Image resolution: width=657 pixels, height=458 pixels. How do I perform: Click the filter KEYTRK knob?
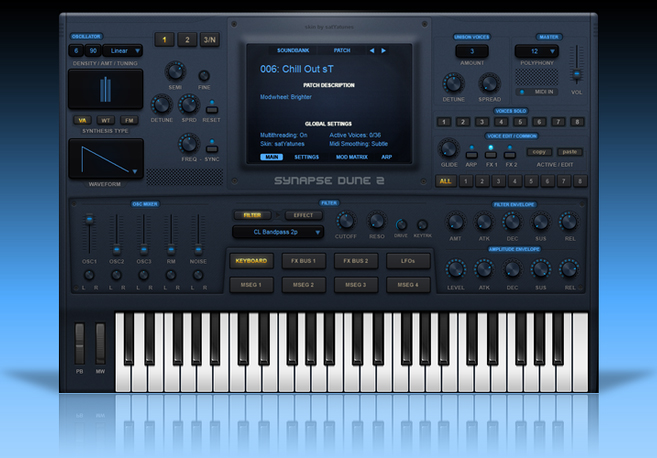pyautogui.click(x=422, y=225)
